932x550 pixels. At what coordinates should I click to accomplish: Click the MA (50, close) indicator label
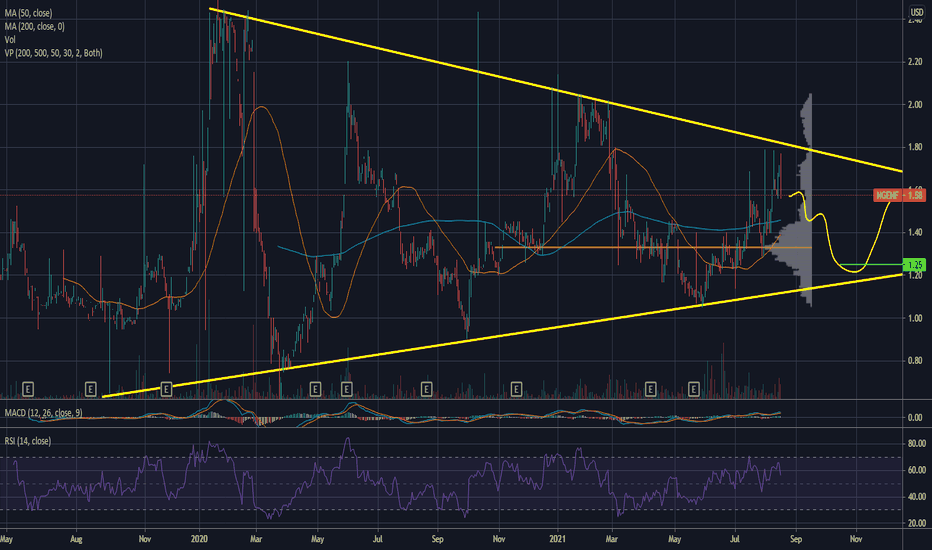(28, 13)
